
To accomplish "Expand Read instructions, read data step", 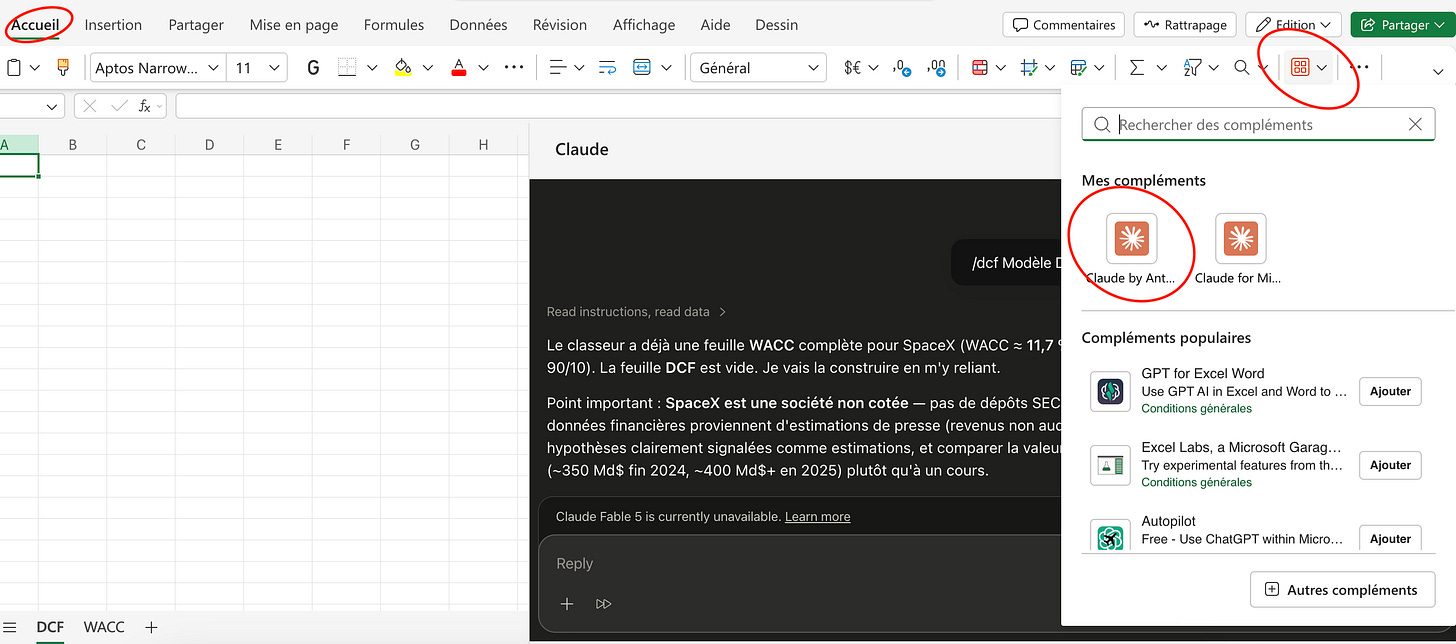I will (637, 312).
